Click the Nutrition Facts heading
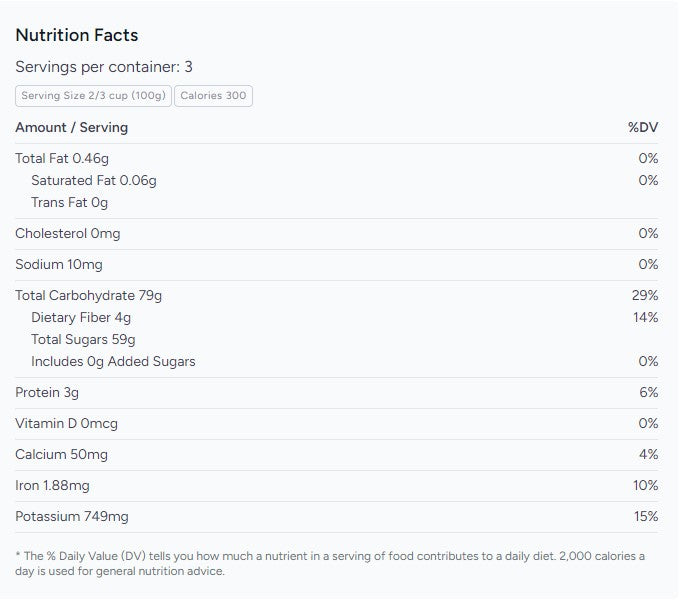 [77, 35]
